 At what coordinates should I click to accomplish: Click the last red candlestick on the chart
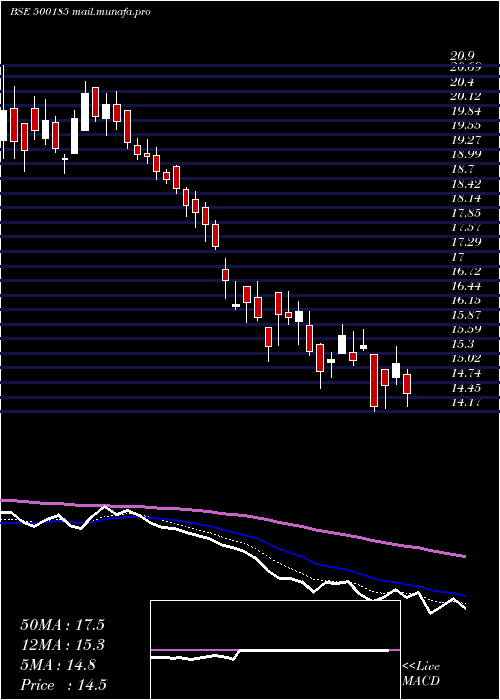pos(407,384)
